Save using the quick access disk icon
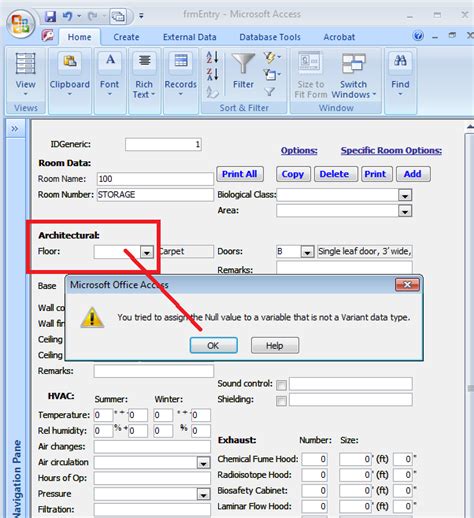This screenshot has width=474, height=518. click(50, 16)
